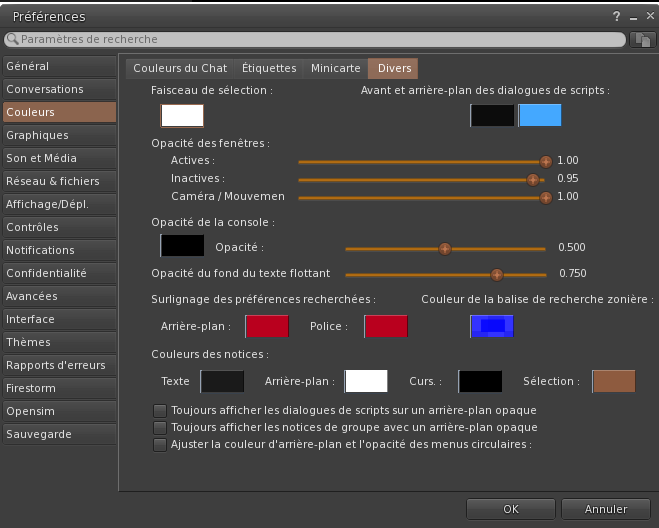Enable opaque background for group notices
Viewport: 659px width, 528px height.
[x=160, y=427]
